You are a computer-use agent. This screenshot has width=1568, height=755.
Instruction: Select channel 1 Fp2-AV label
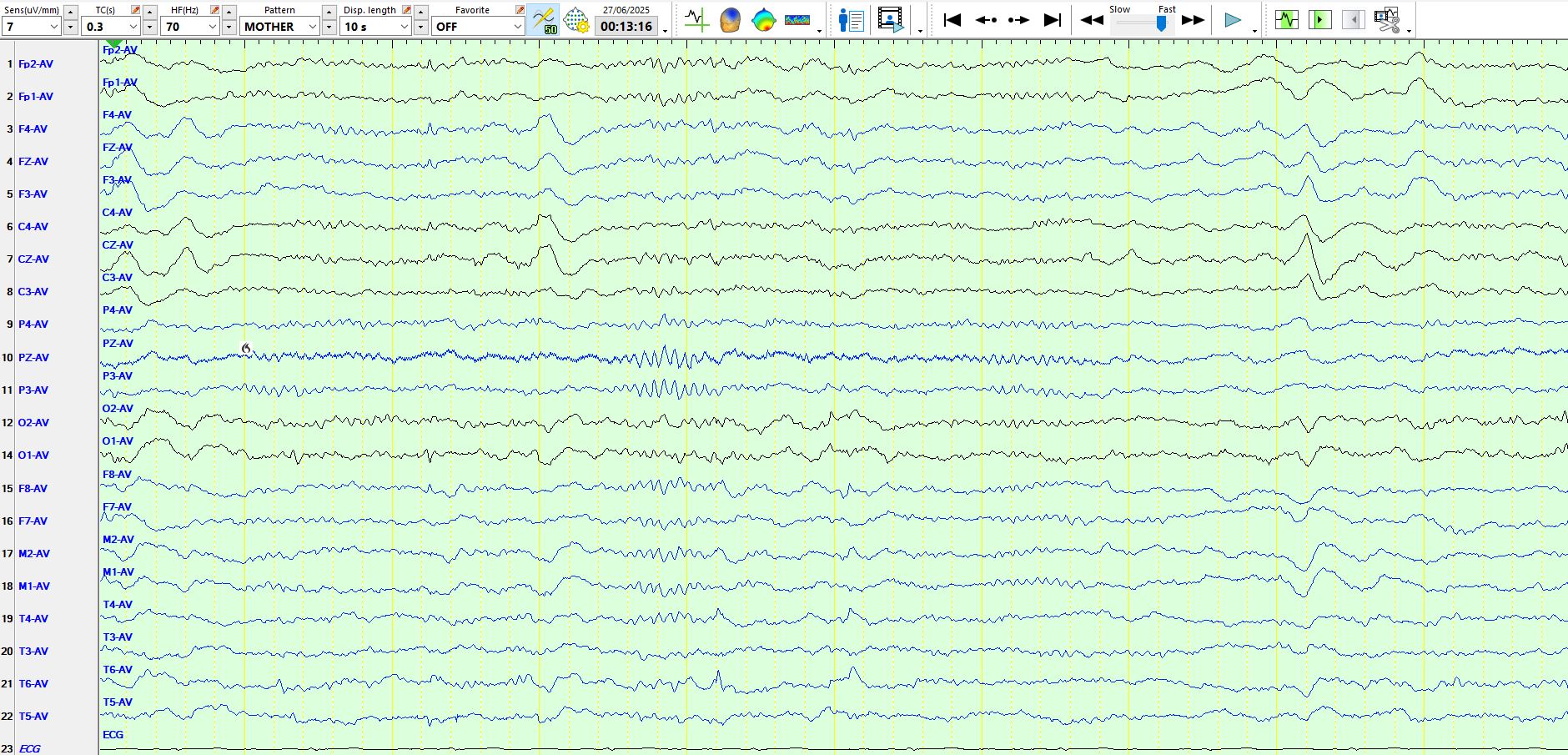(36, 64)
